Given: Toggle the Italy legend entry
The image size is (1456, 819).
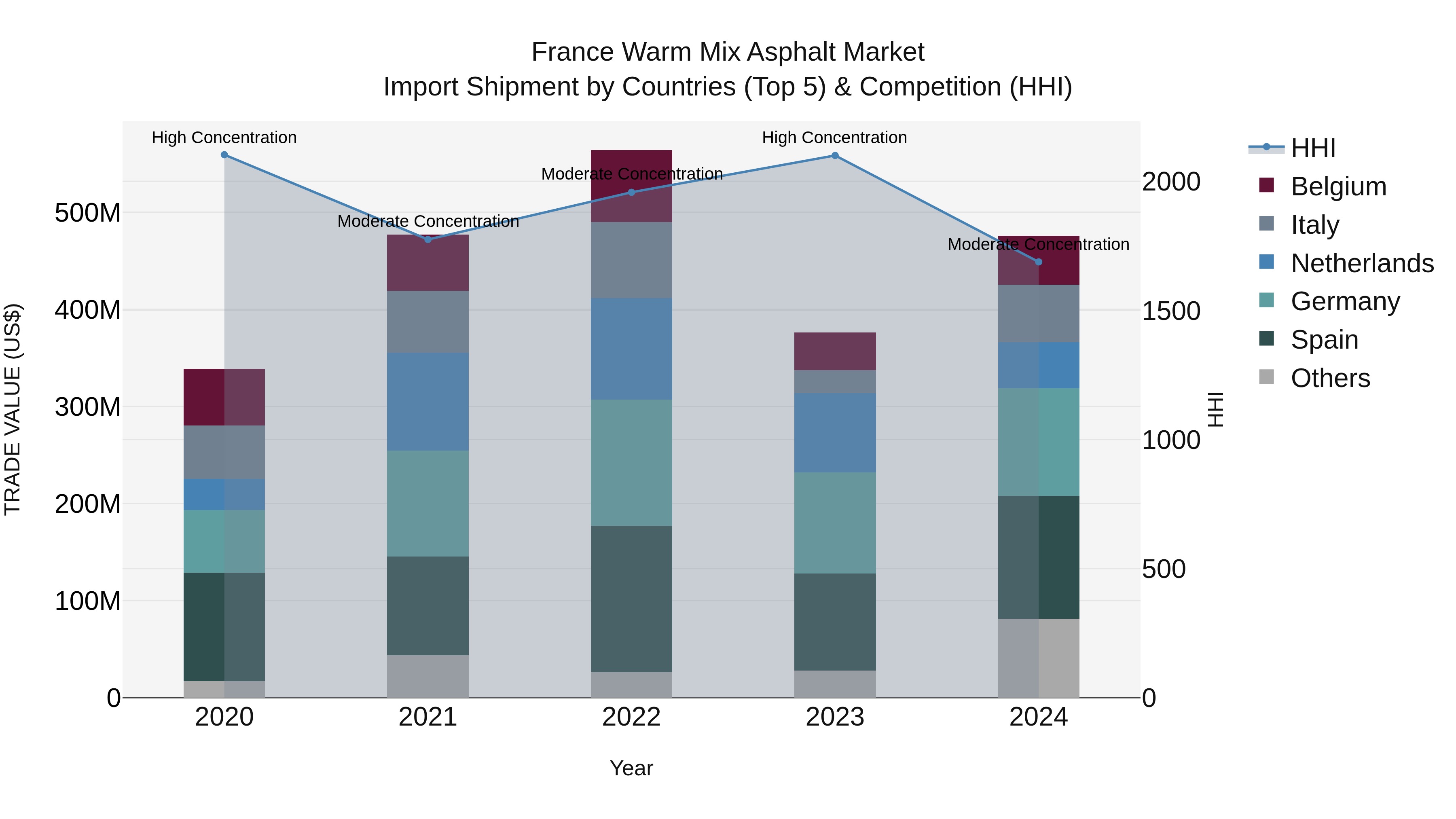Looking at the screenshot, I should 1299,224.
